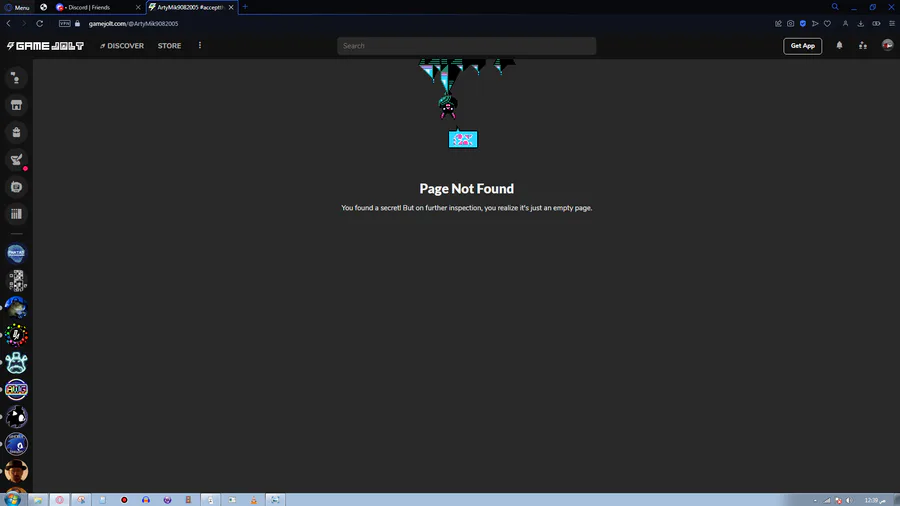Open the Windows Start button
This screenshot has height=506, width=900.
12,500
